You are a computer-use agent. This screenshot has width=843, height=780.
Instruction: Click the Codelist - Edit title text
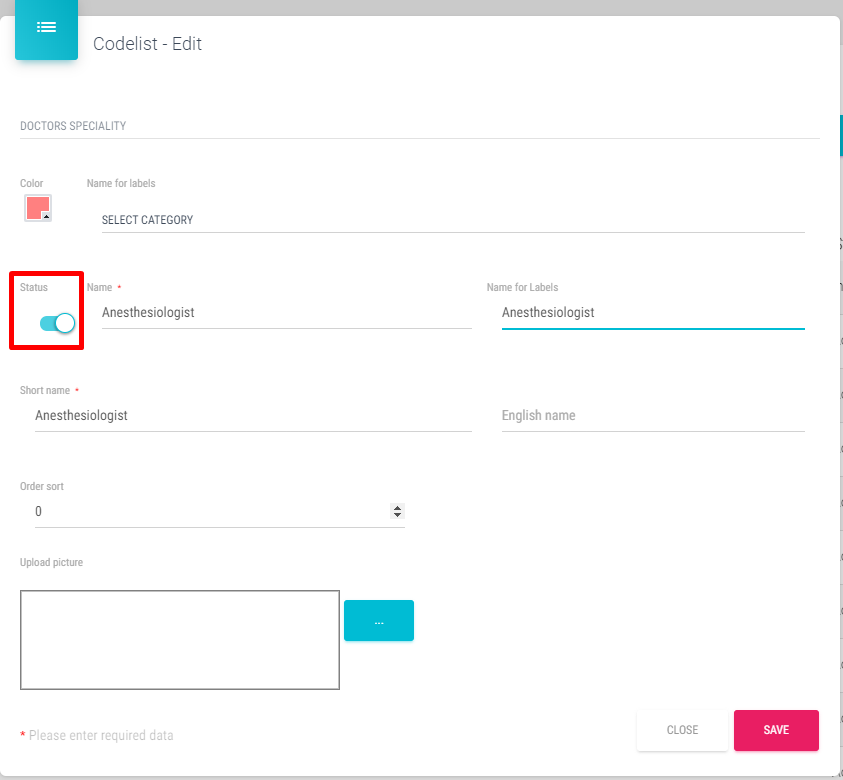tap(147, 44)
